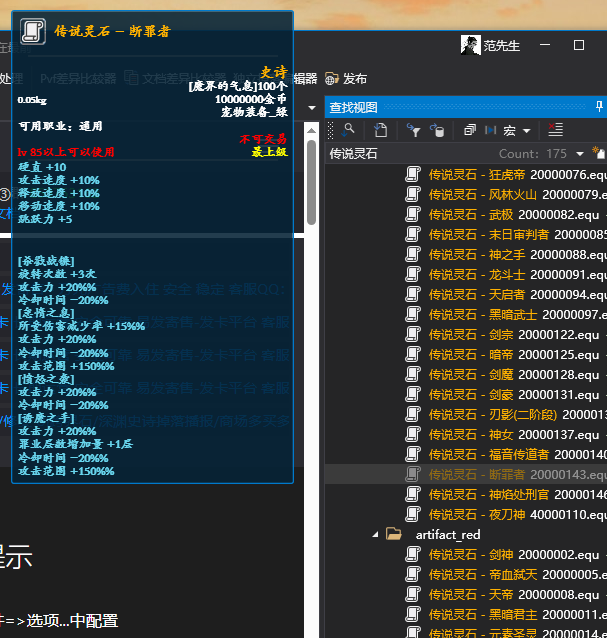Open the dropdown arrow left of 查找视图
This screenshot has width=607, height=638.
312,107
